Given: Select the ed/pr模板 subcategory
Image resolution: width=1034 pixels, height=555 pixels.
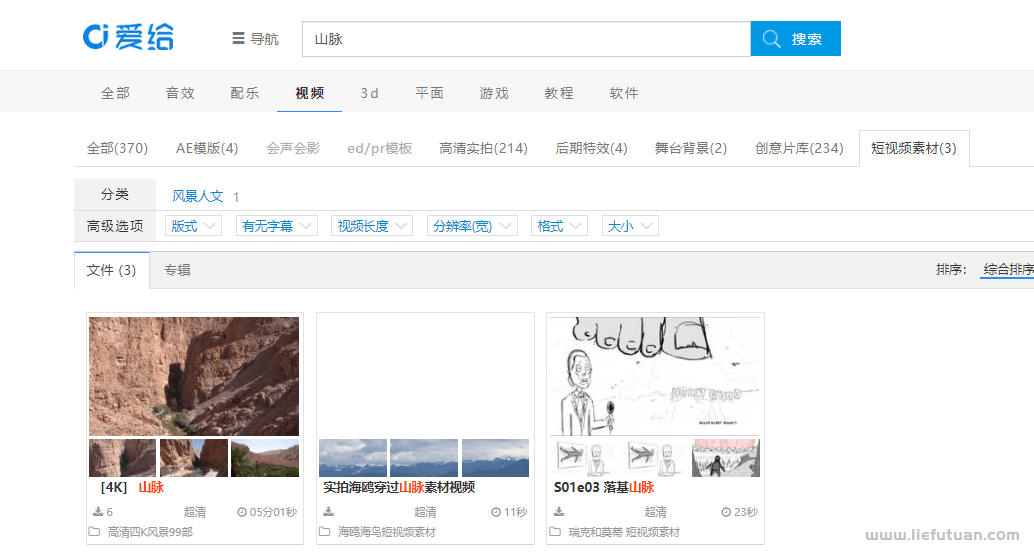Looking at the screenshot, I should (x=380, y=148).
